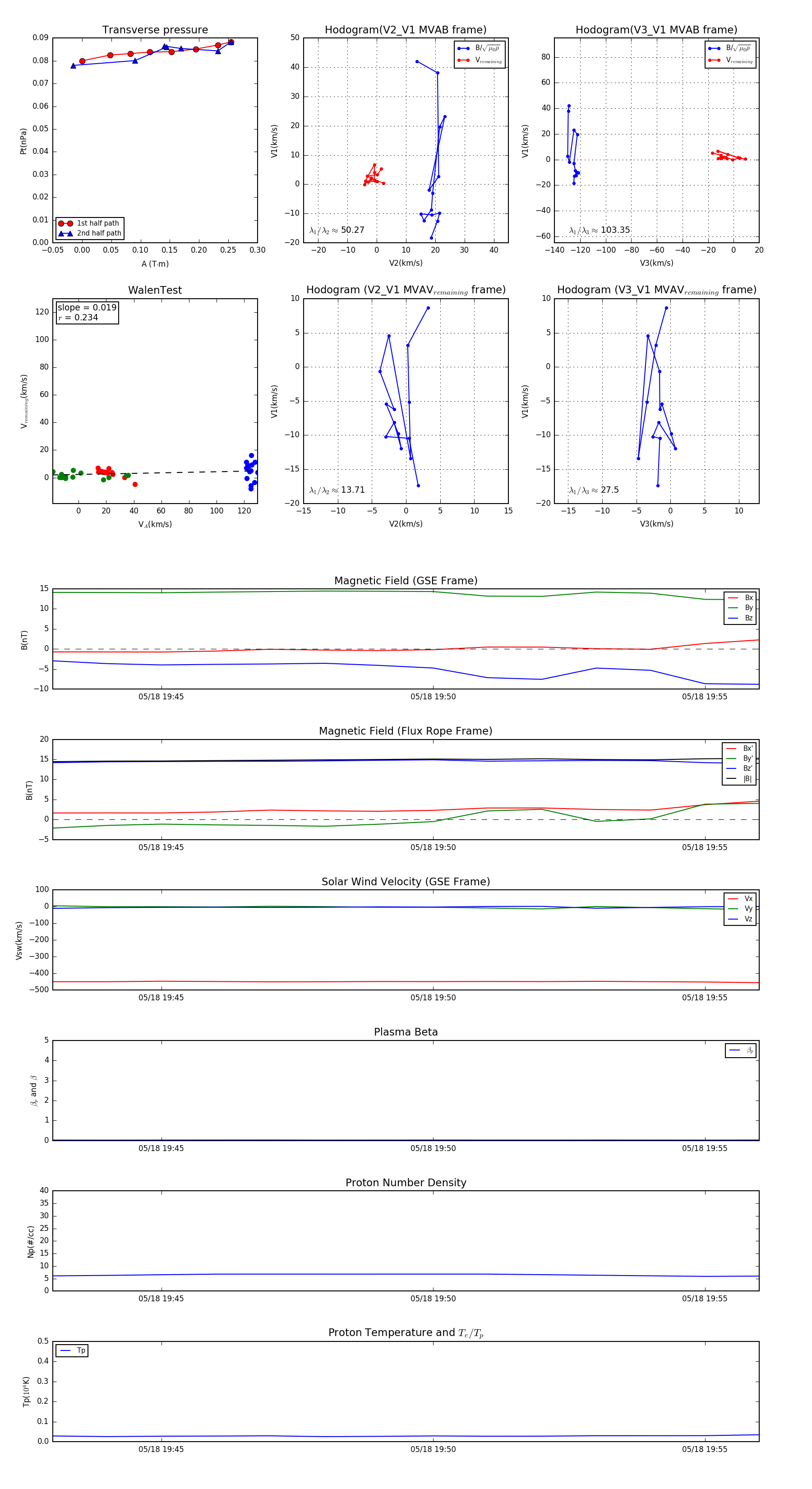Click '05/18 19:45' tick under GSE magnetic plot

(161, 697)
